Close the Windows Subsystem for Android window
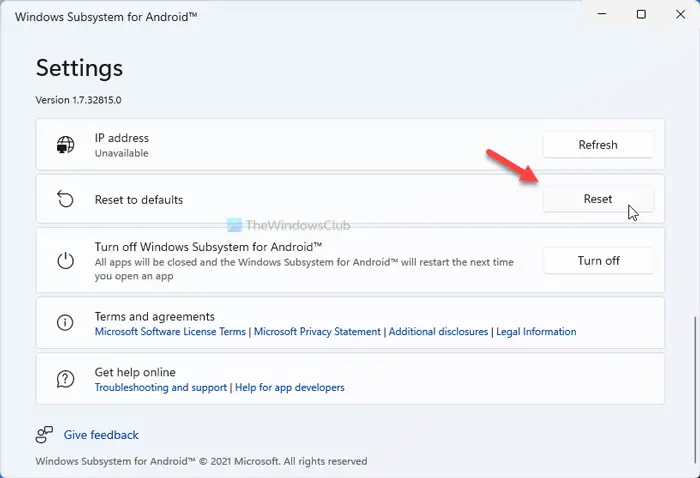Screen dimensions: 700x478 pos(680,14)
